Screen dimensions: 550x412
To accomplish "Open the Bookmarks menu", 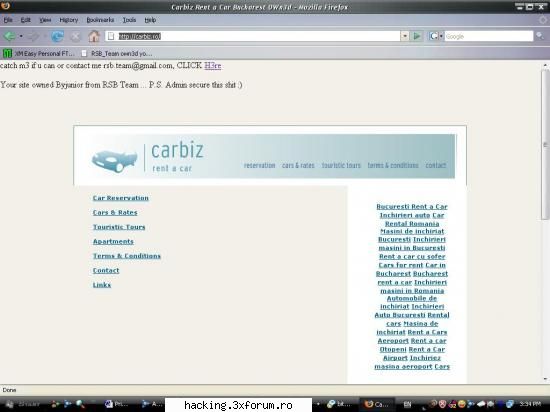I will (x=100, y=20).
